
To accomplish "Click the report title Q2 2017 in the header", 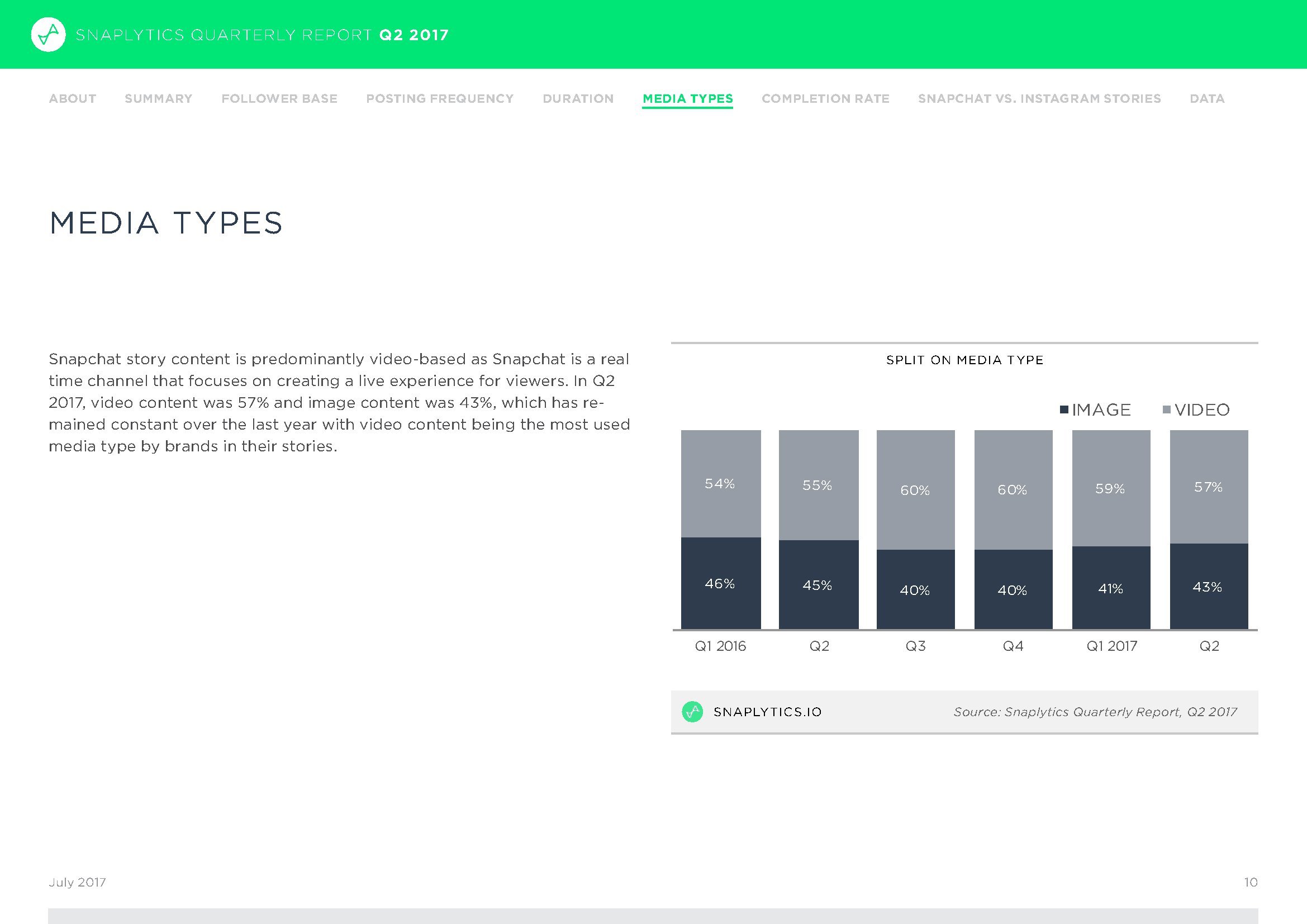I will [x=414, y=35].
